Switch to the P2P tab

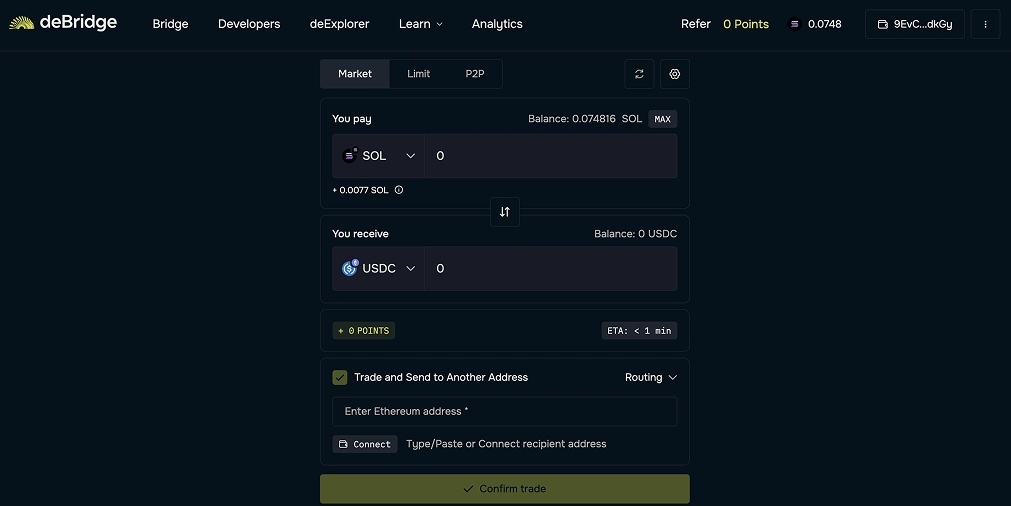[475, 74]
